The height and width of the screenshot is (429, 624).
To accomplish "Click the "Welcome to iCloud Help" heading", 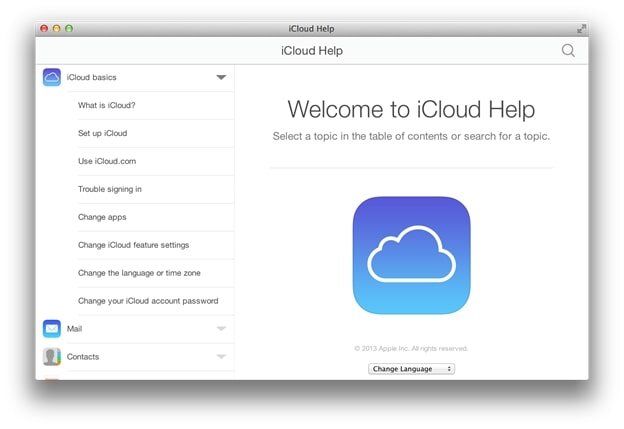I will point(411,109).
